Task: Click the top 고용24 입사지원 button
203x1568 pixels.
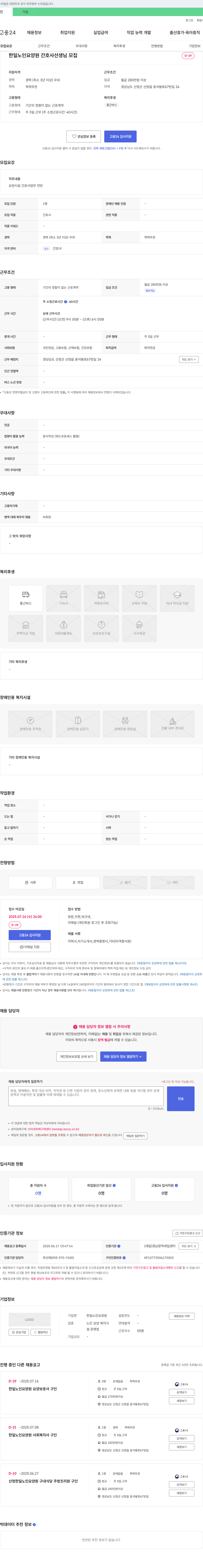Action: pyautogui.click(x=120, y=136)
